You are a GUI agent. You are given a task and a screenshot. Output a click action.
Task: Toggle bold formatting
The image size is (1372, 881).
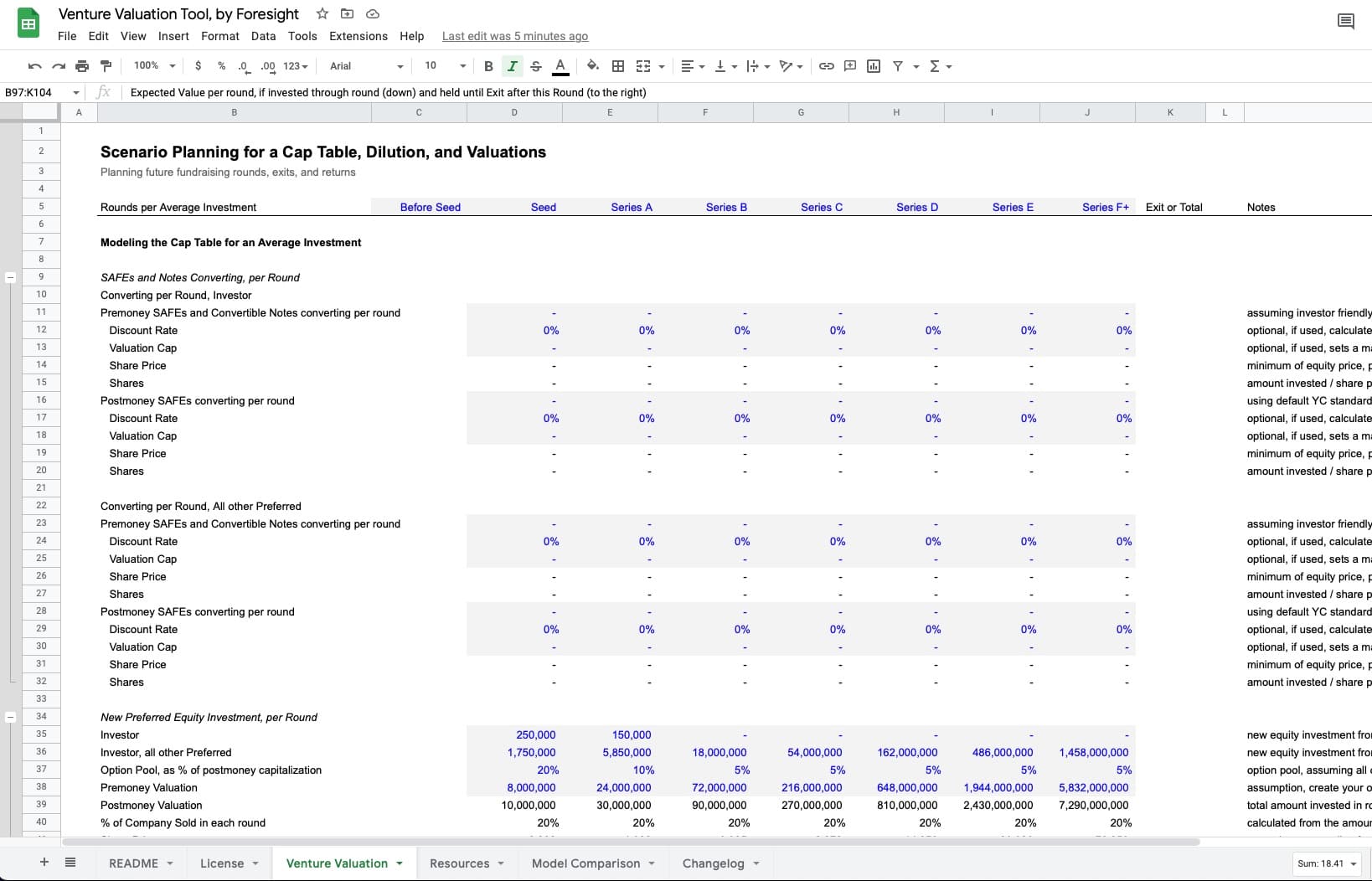tap(488, 66)
